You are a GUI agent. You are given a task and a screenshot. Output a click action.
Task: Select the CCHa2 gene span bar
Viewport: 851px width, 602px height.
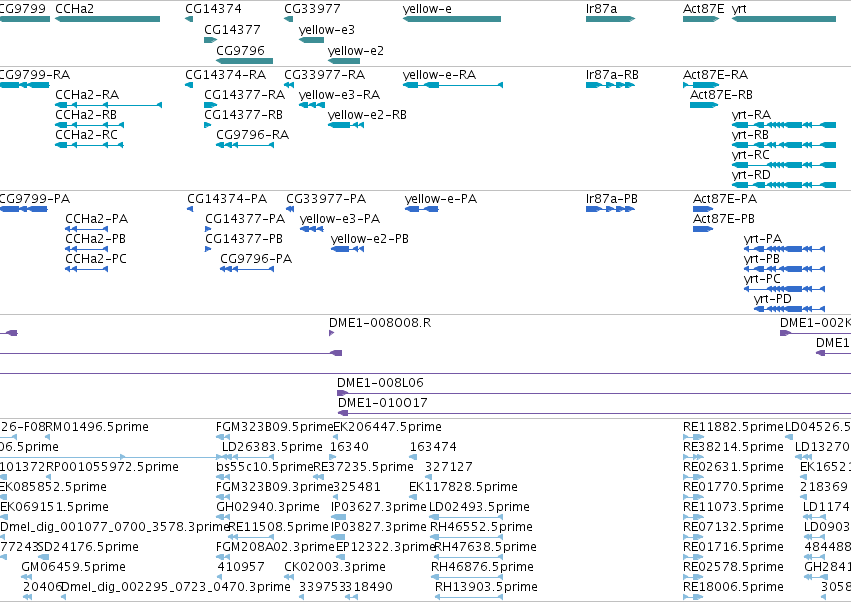point(107,19)
